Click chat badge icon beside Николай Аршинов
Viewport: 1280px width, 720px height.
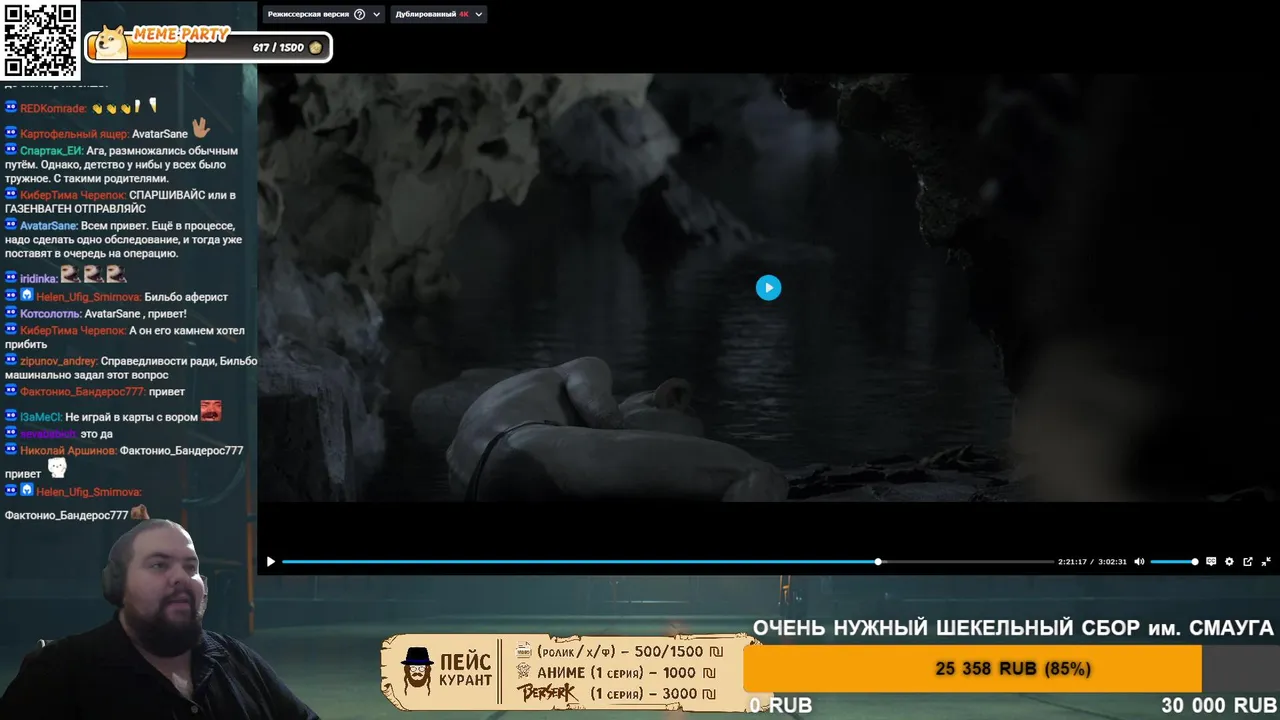tap(11, 450)
